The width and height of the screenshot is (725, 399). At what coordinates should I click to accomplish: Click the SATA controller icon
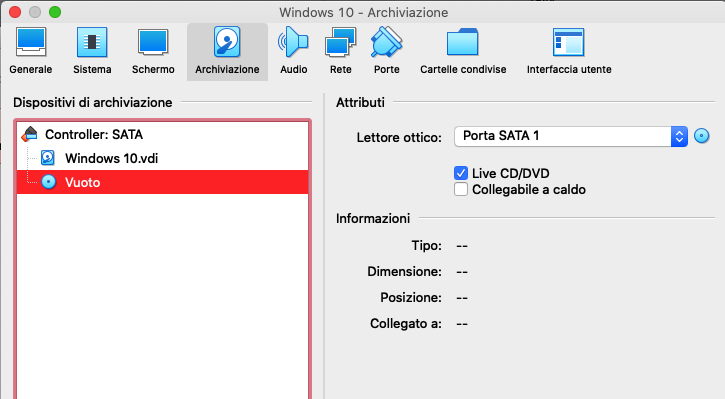click(x=30, y=134)
